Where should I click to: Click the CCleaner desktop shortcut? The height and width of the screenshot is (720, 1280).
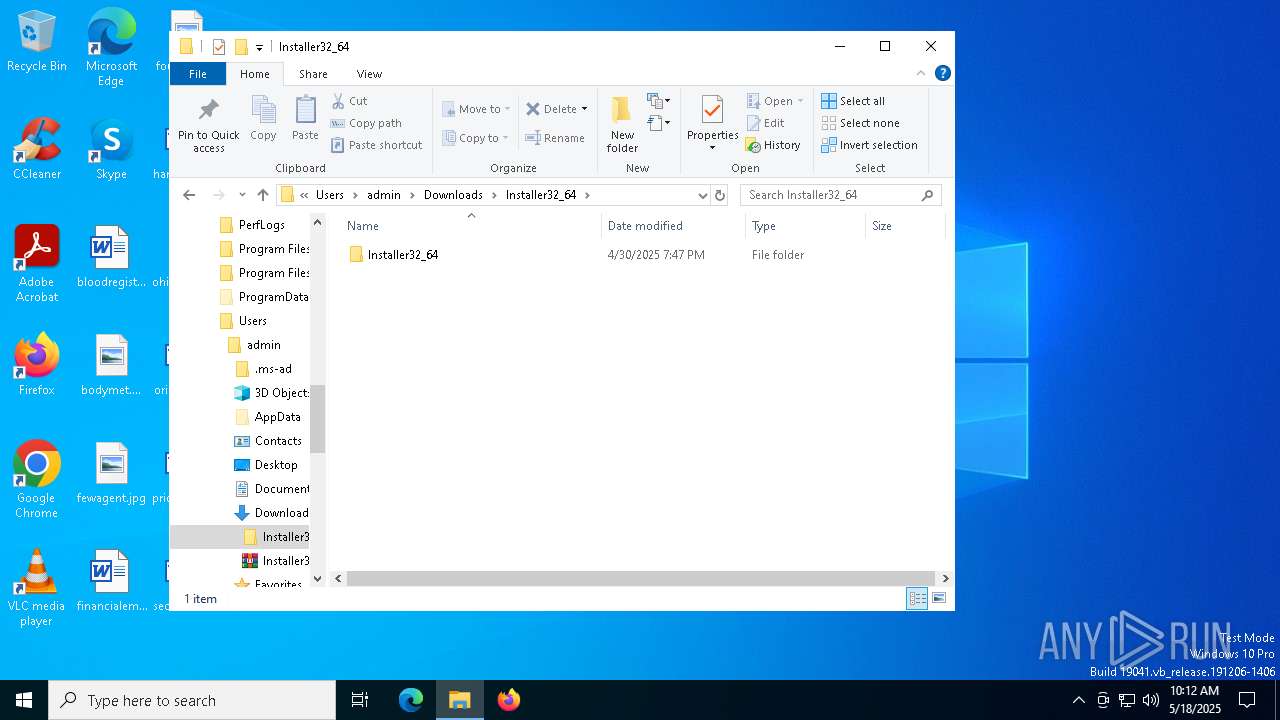pos(37,149)
